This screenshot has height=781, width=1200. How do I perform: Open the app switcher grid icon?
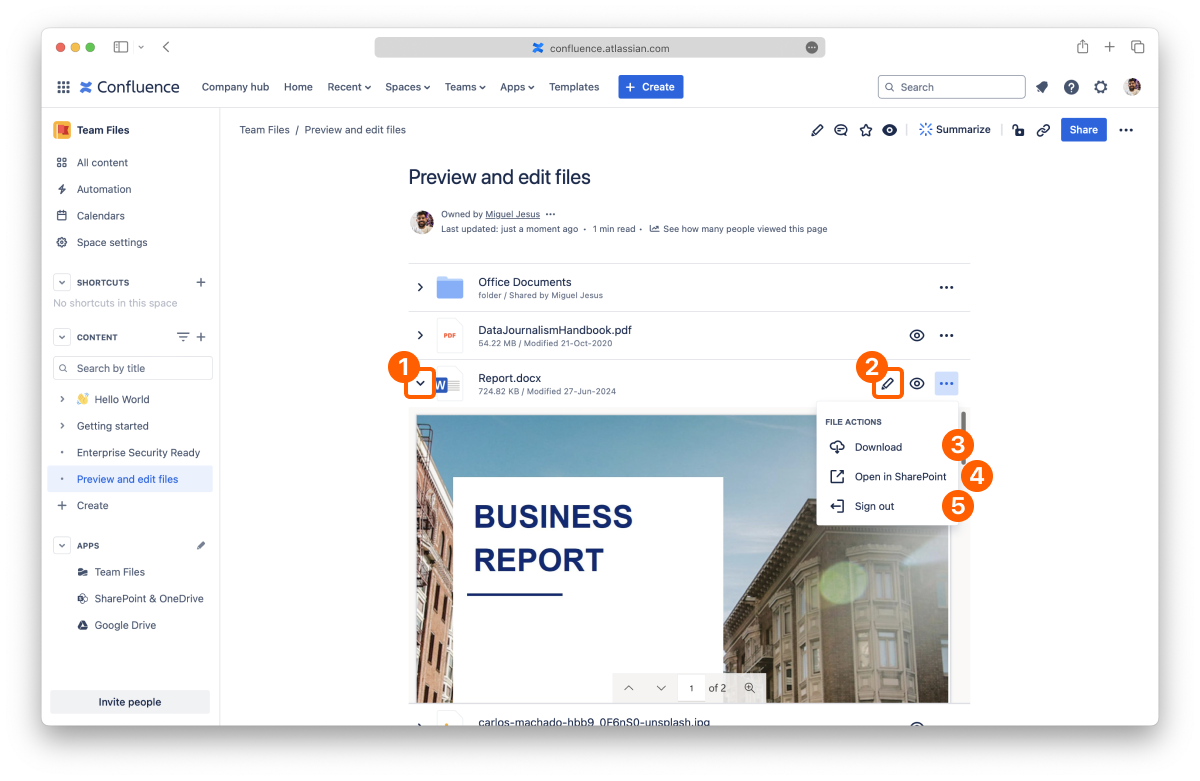[x=63, y=87]
